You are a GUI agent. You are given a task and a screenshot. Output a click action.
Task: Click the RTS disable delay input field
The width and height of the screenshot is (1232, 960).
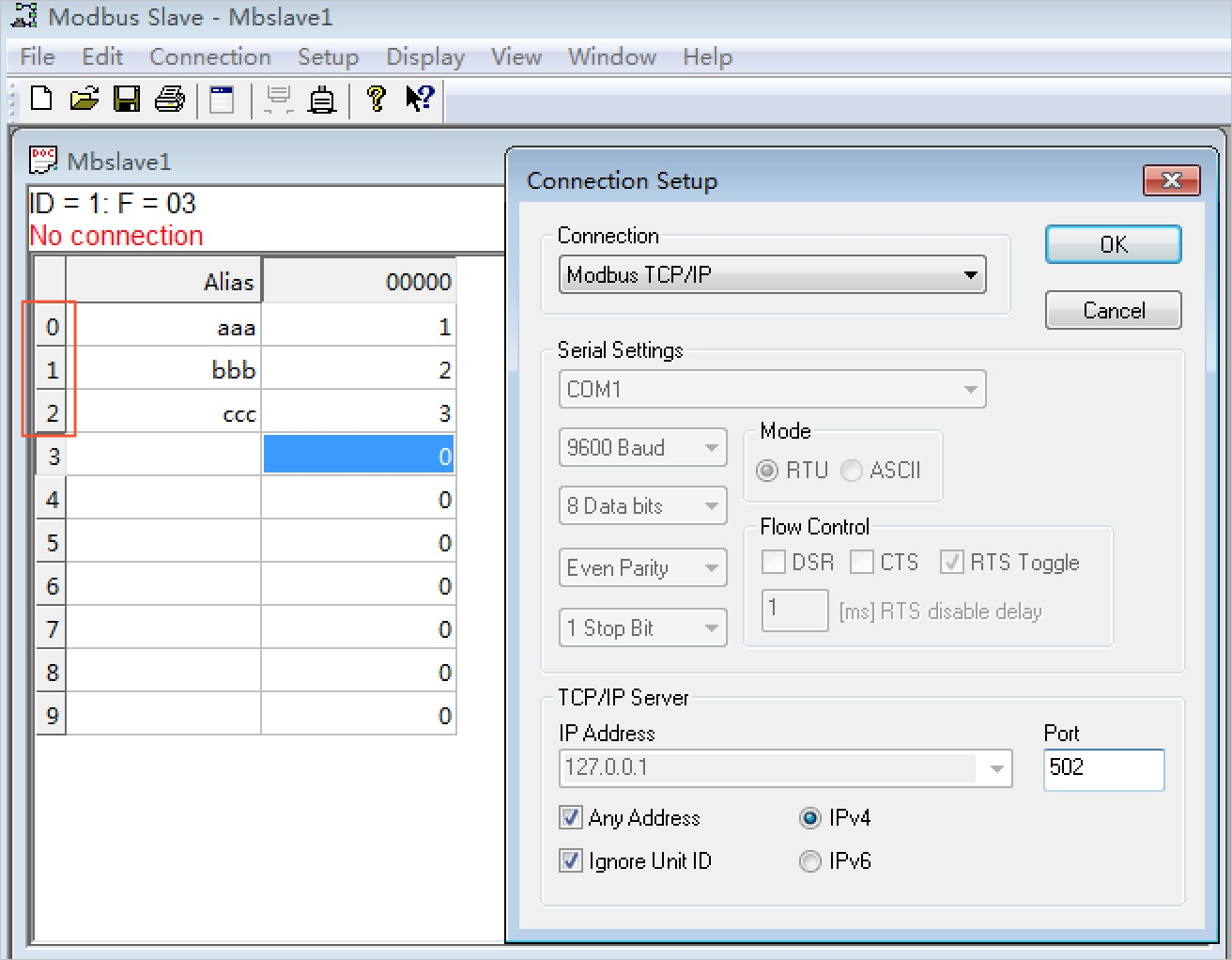click(x=795, y=610)
